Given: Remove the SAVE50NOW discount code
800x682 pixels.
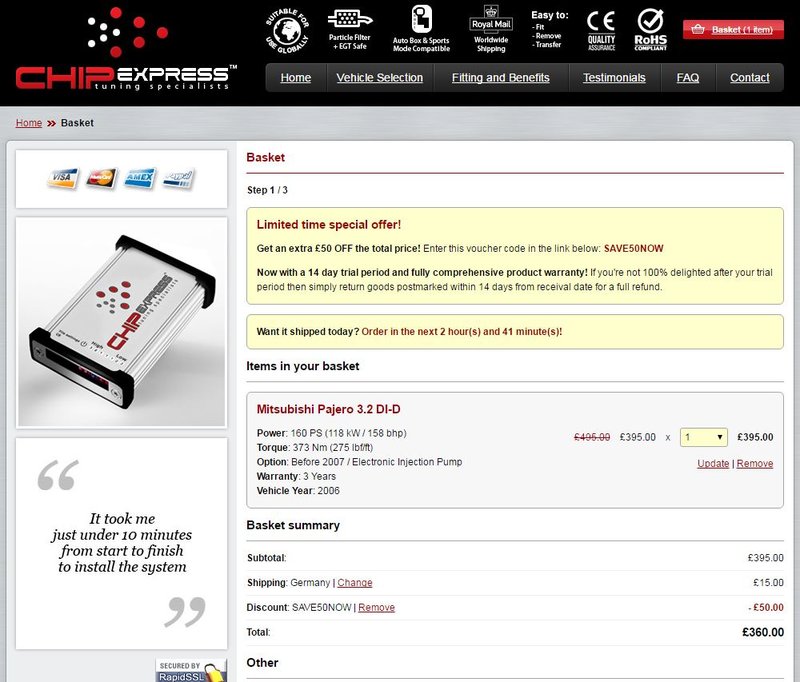Looking at the screenshot, I should pos(377,608).
